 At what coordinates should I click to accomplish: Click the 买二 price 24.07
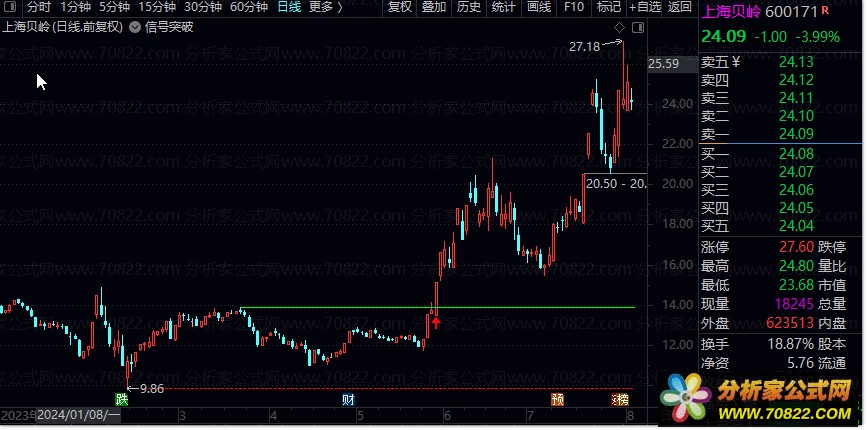(796, 172)
